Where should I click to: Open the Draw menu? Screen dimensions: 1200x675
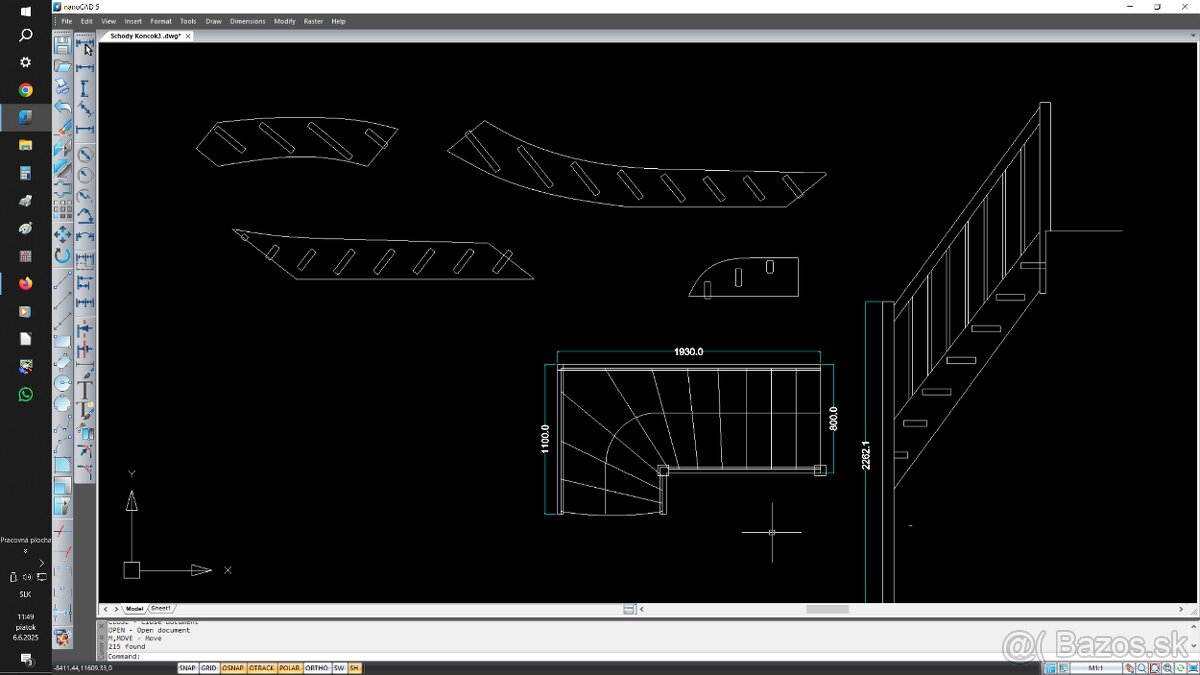coord(213,21)
